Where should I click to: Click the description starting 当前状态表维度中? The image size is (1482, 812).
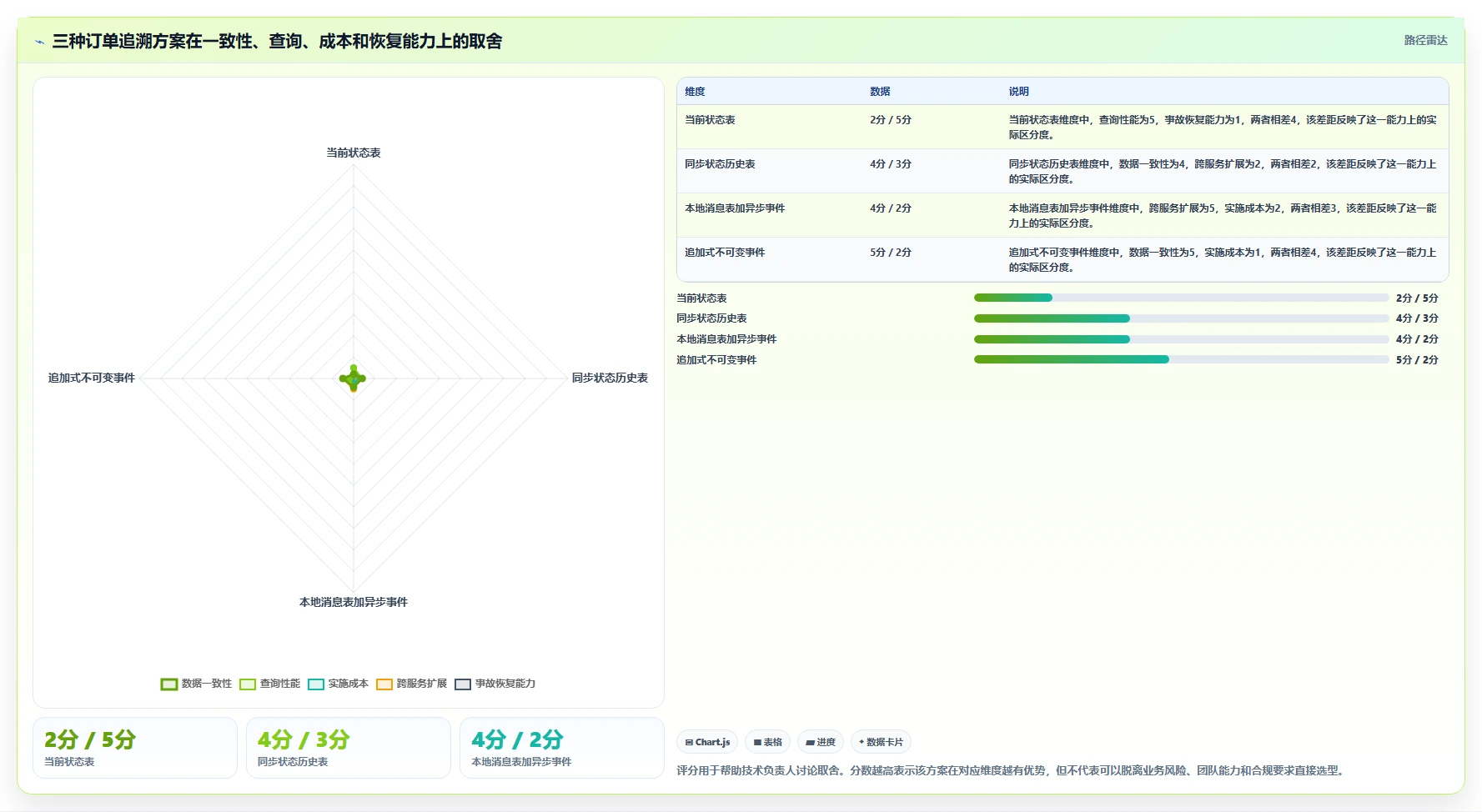click(x=1223, y=128)
